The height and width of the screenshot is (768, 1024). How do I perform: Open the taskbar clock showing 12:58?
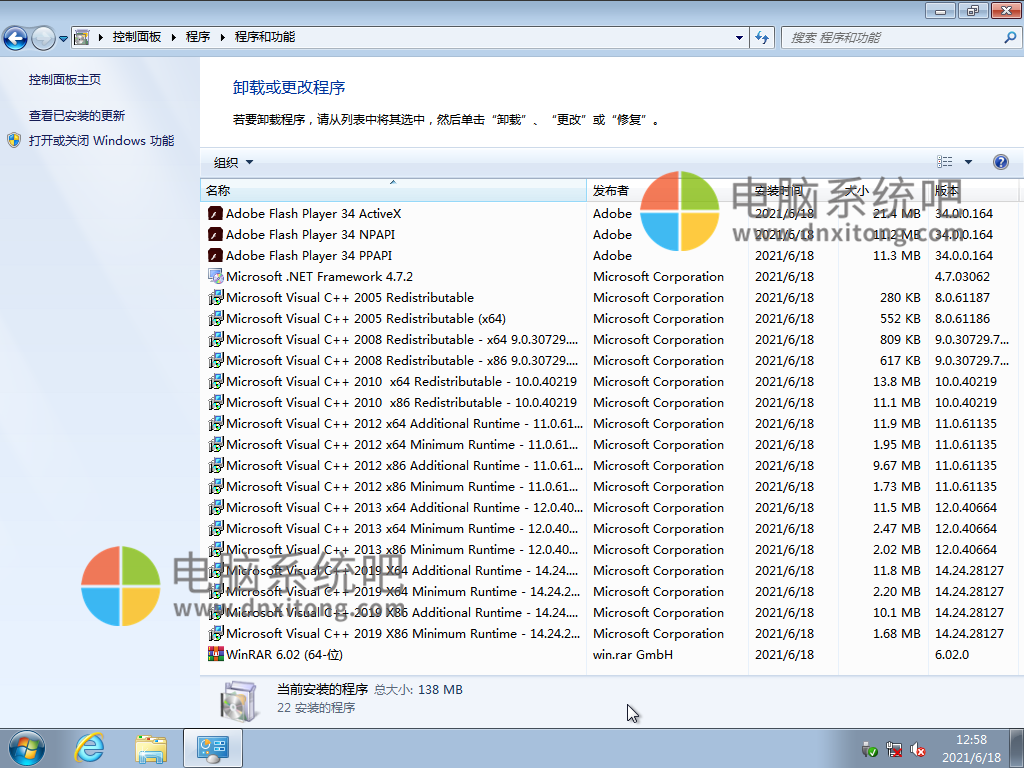point(971,748)
